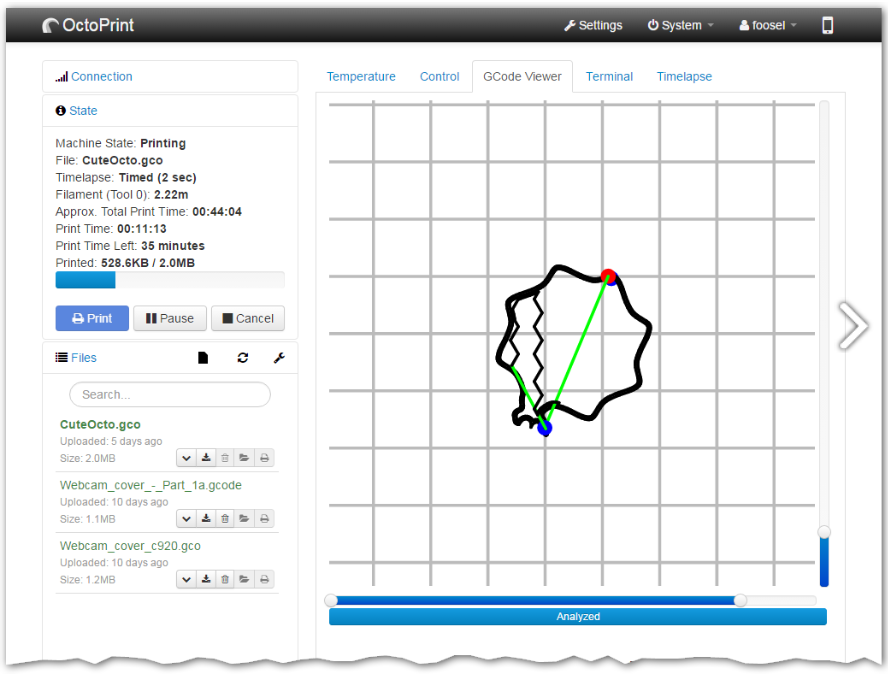Refresh the file list
Screen dimensions: 888x675
243,358
